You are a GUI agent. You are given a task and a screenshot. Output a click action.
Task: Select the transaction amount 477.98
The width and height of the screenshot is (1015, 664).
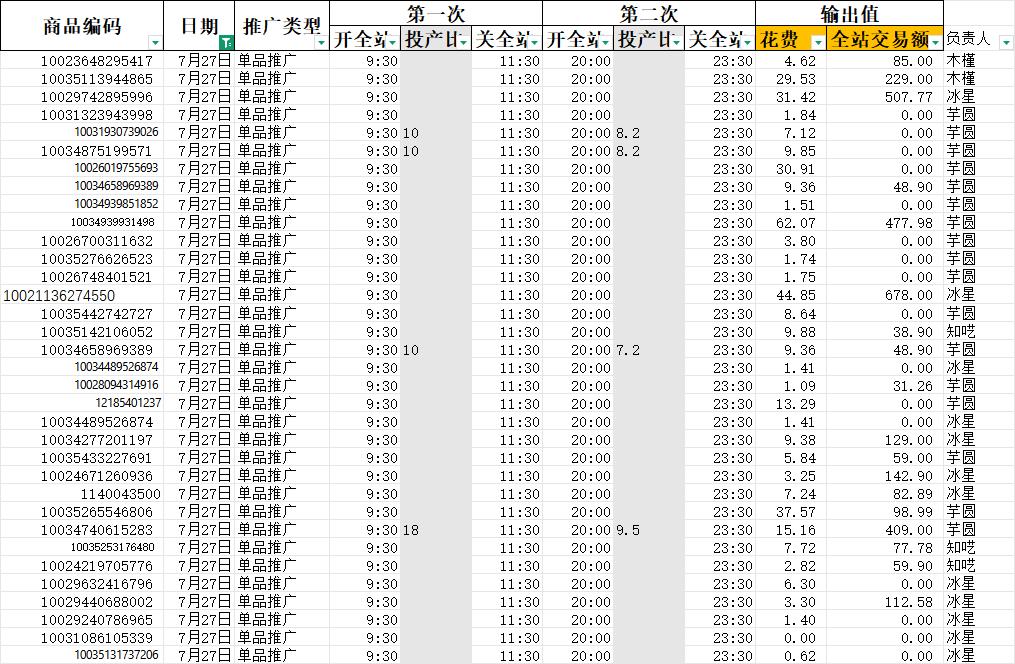point(909,223)
